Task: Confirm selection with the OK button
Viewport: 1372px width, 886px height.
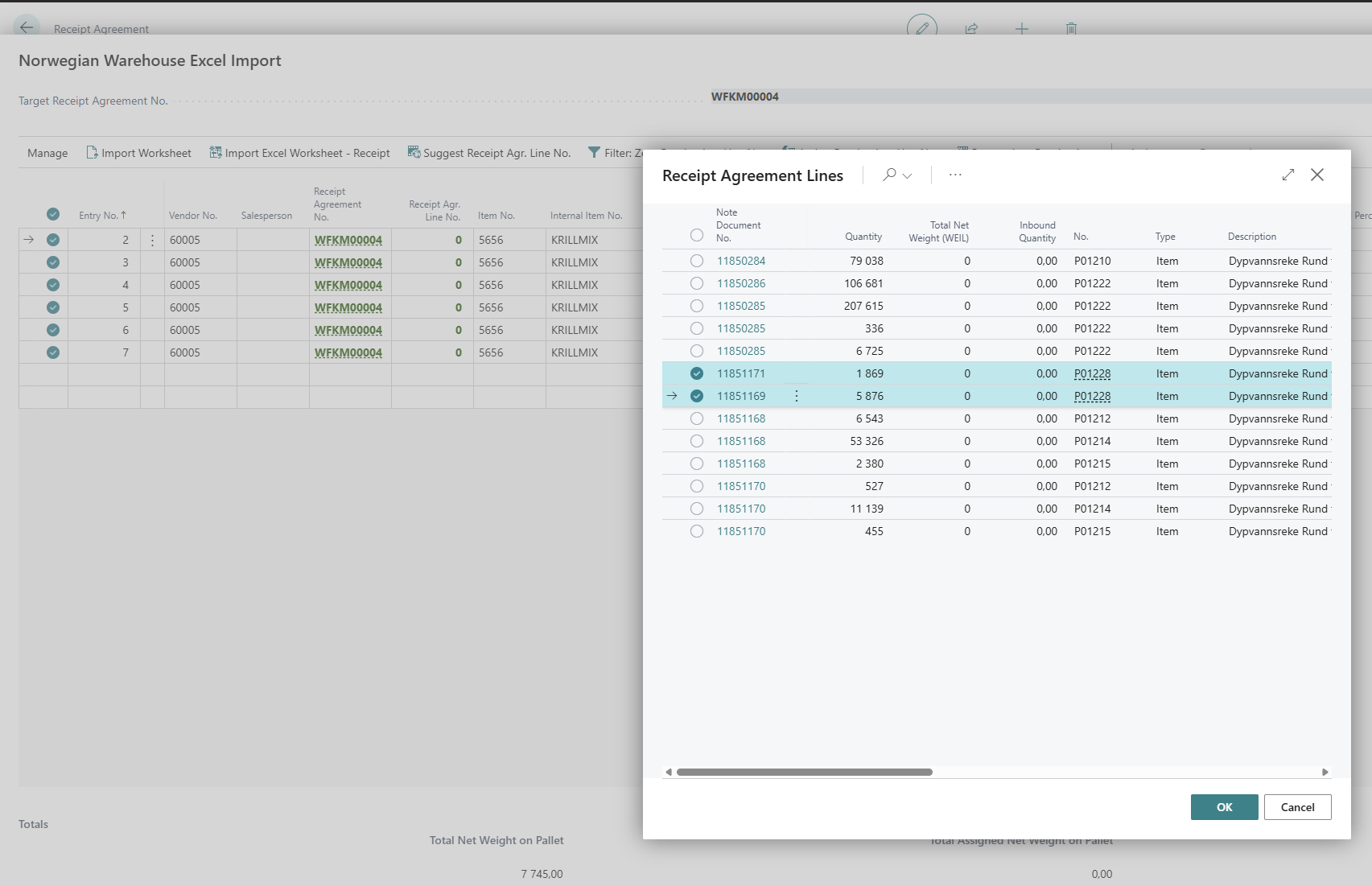Action: pyautogui.click(x=1224, y=807)
